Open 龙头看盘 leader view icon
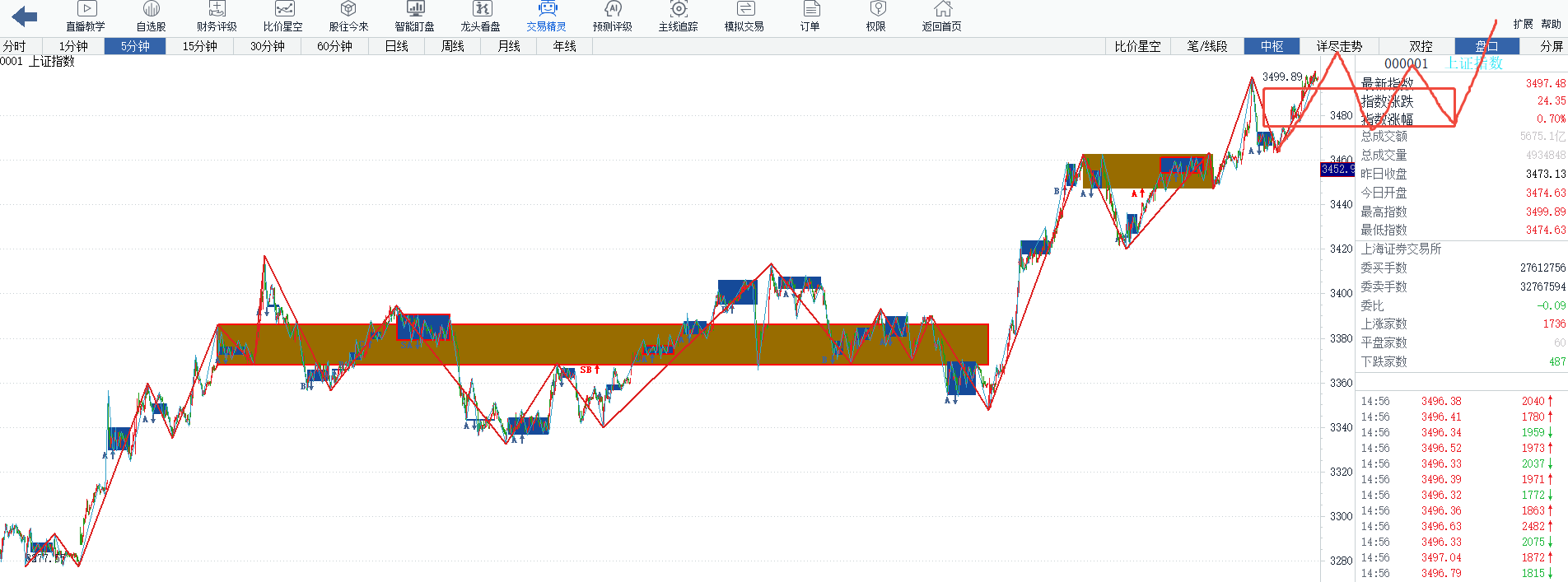Viewport: 1568px width, 582px height. tap(481, 10)
